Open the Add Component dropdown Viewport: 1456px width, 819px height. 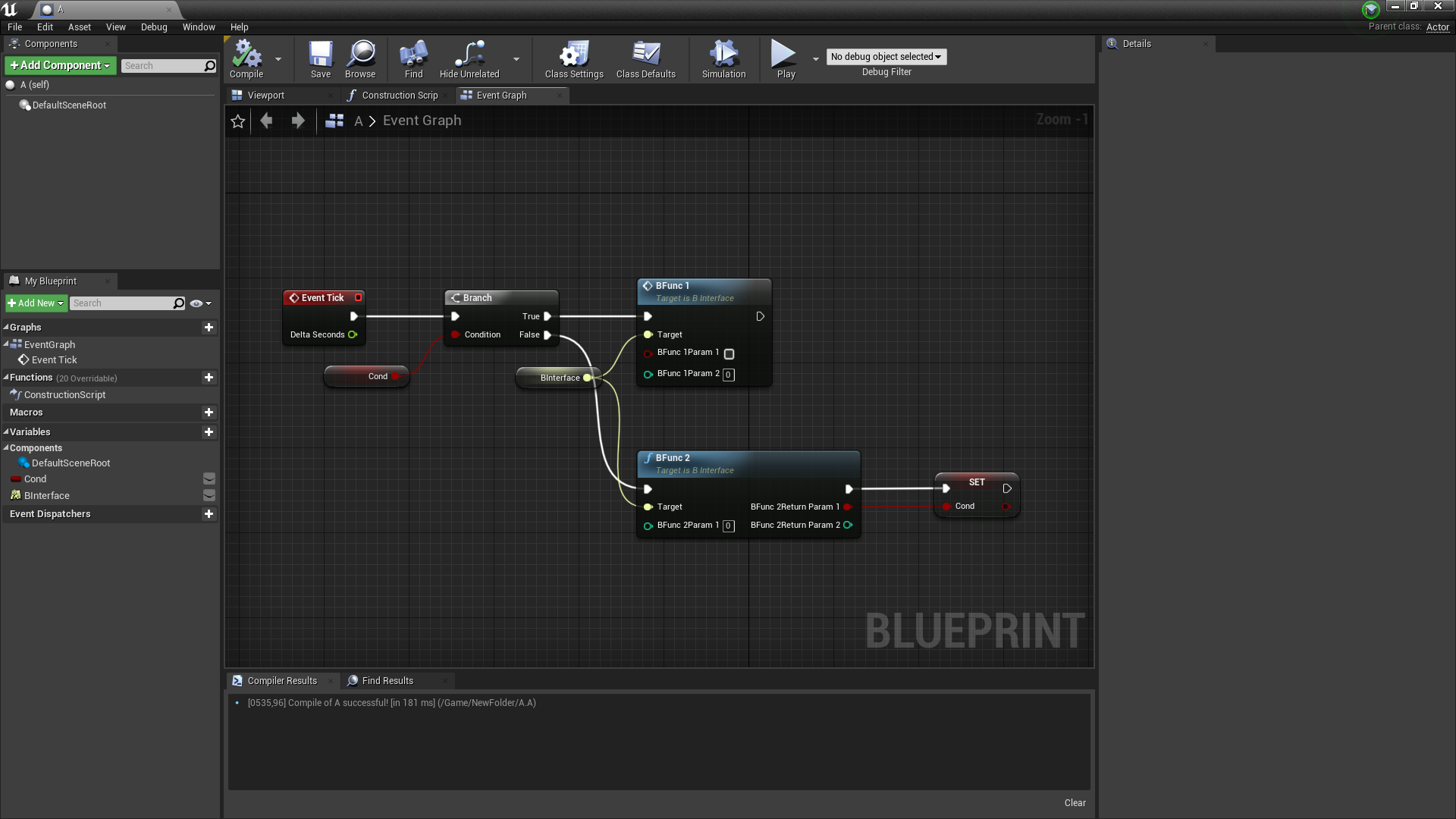coord(61,66)
